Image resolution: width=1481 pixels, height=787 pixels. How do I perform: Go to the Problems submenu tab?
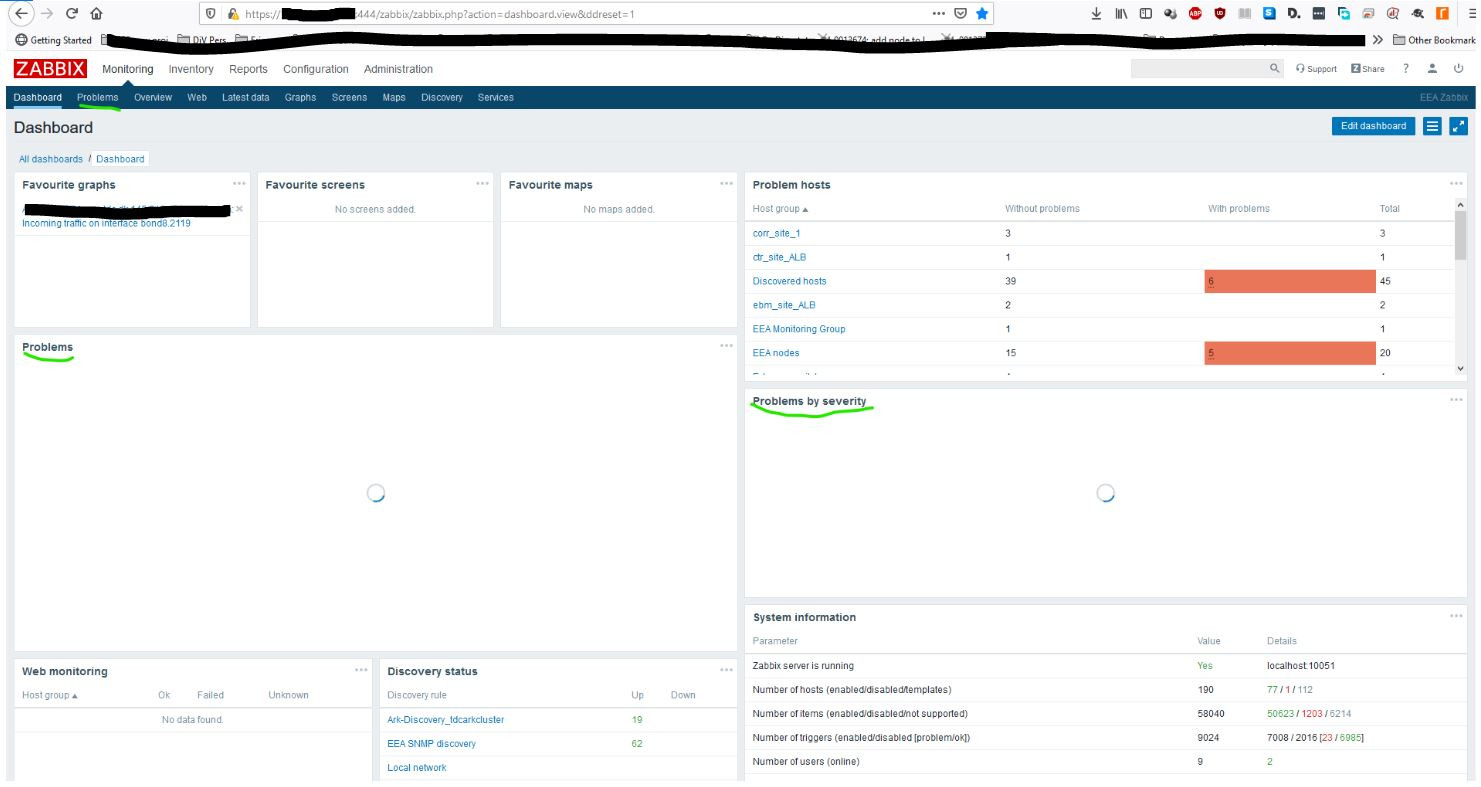[98, 97]
